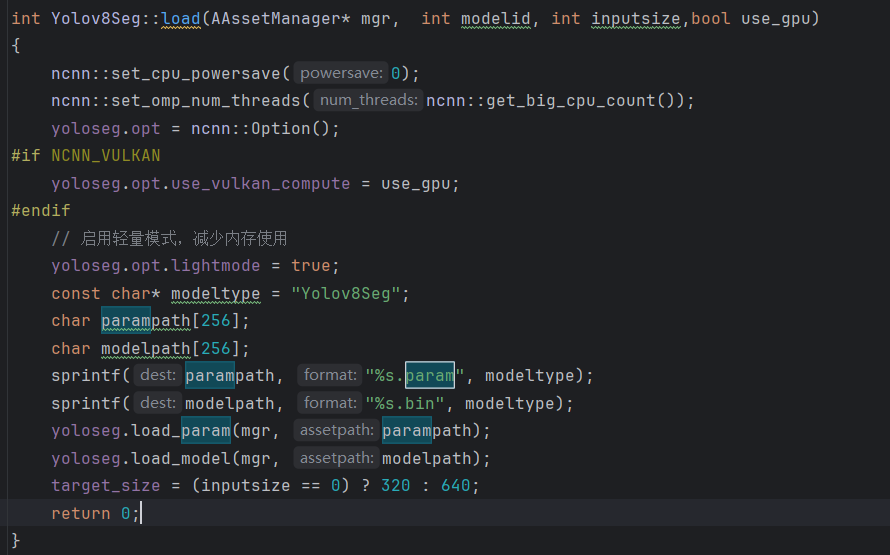Click yoloseg in the yoloseg.opt = ncnn::Option() line
Screen dimensions: 890x555
click(86, 129)
